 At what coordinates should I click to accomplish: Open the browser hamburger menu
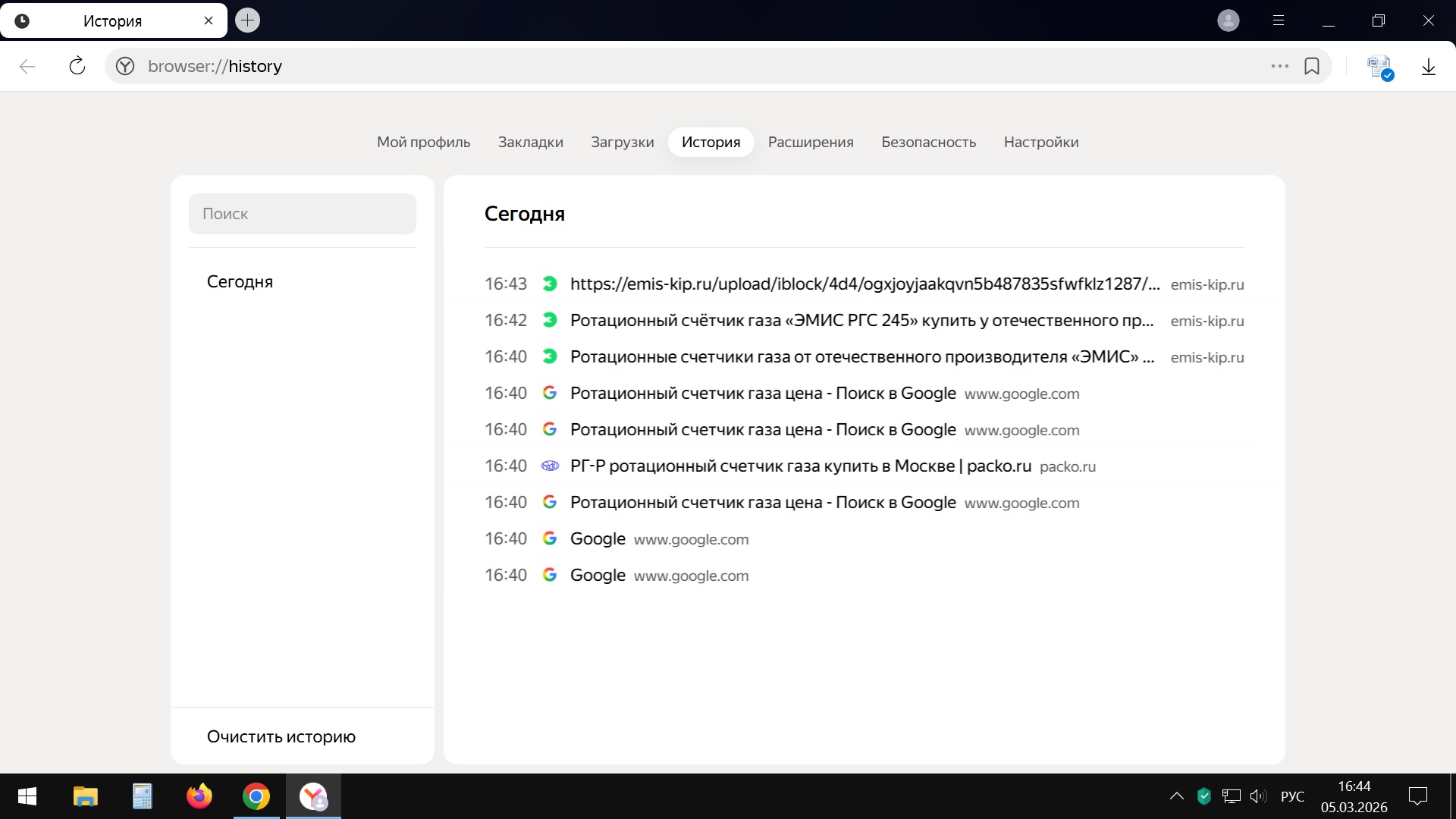(1279, 20)
